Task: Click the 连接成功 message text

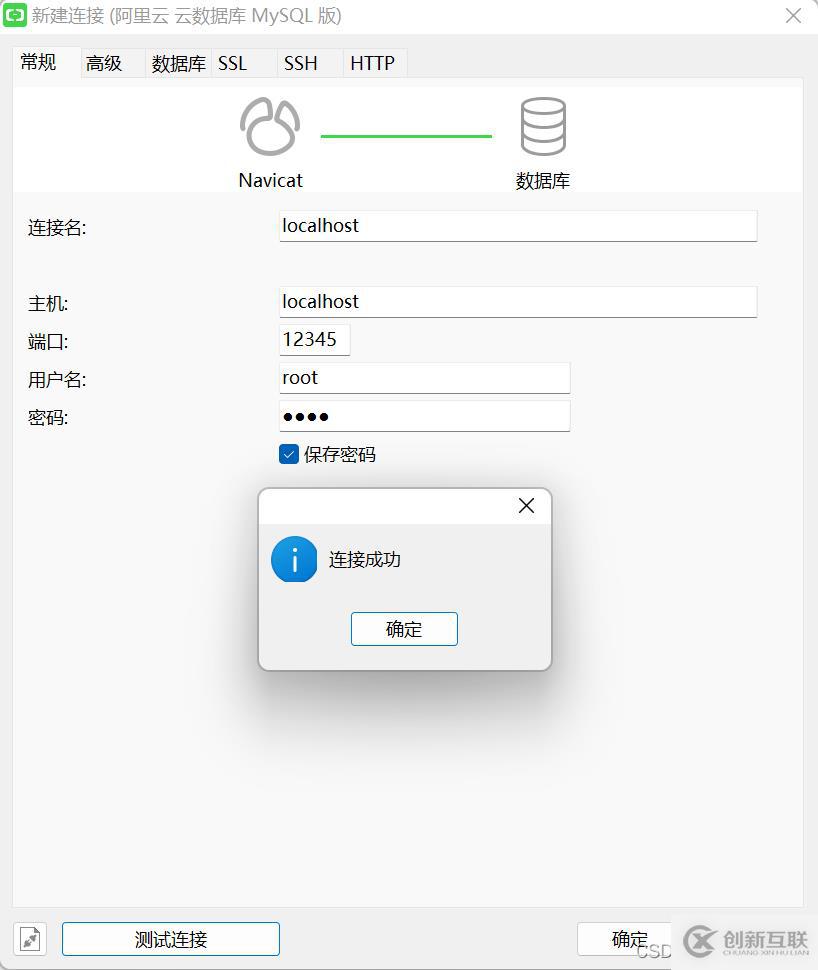Action: [x=364, y=559]
